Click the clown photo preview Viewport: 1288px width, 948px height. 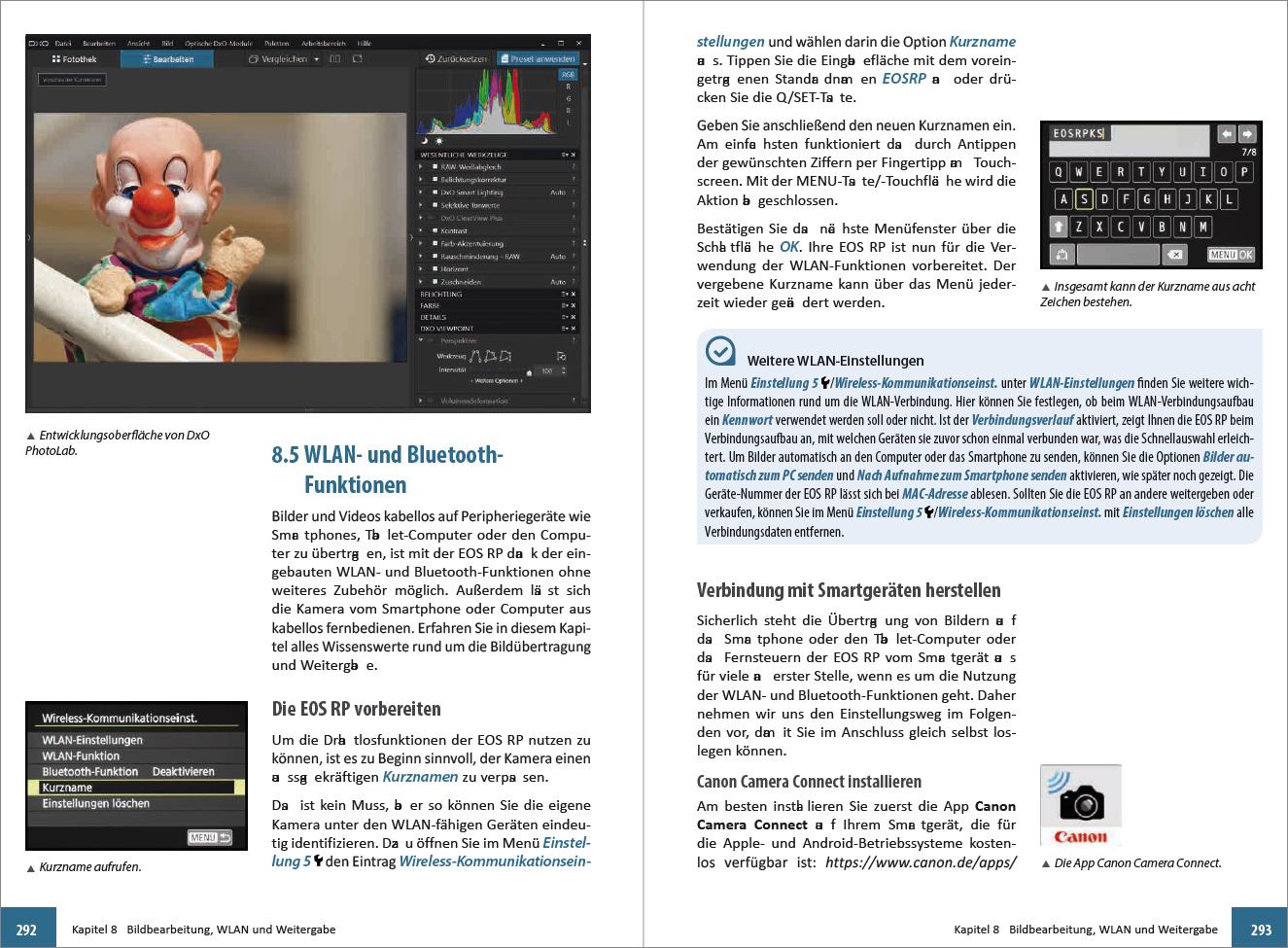[221, 237]
